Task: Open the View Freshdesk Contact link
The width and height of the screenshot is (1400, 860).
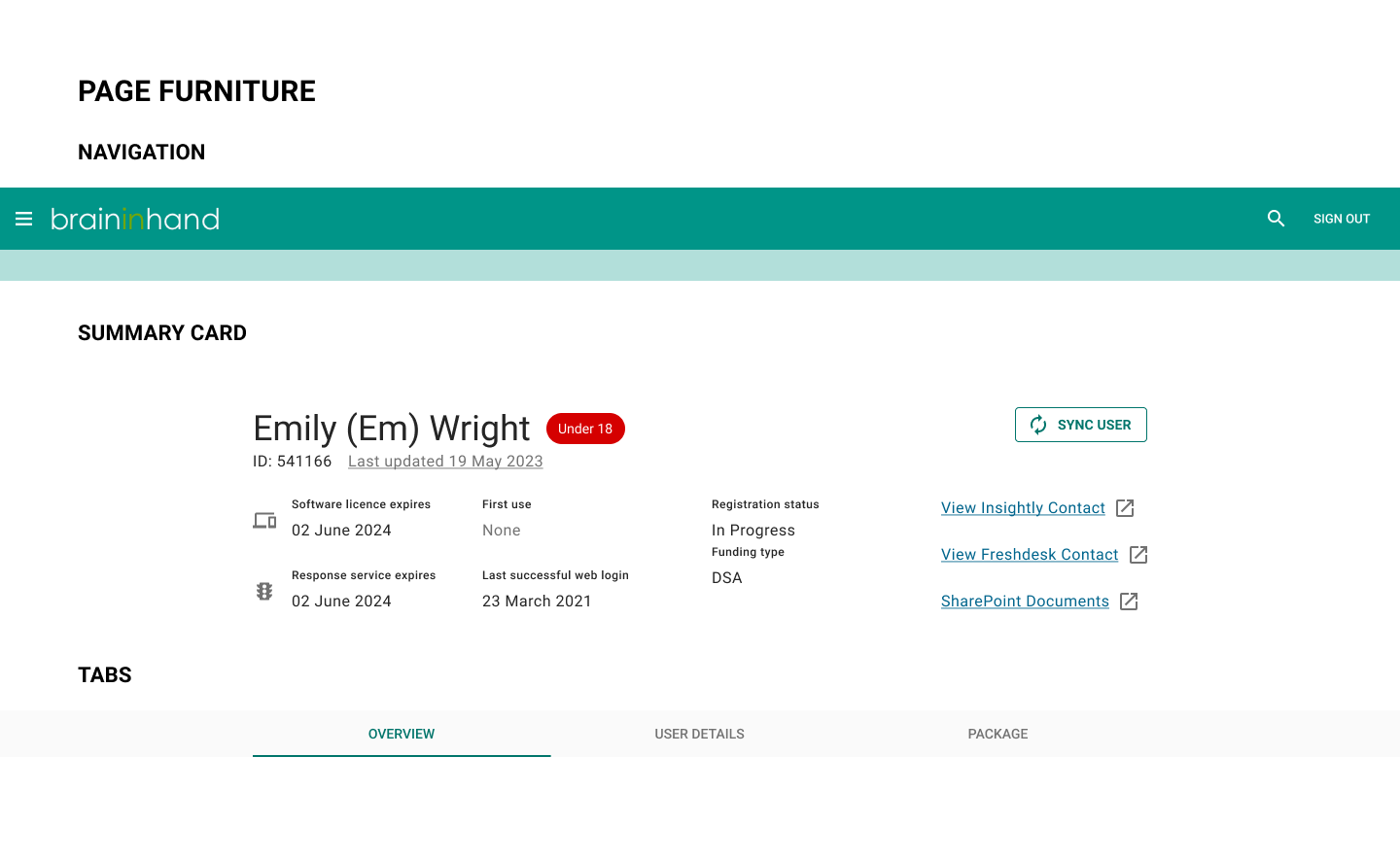Action: point(1030,555)
